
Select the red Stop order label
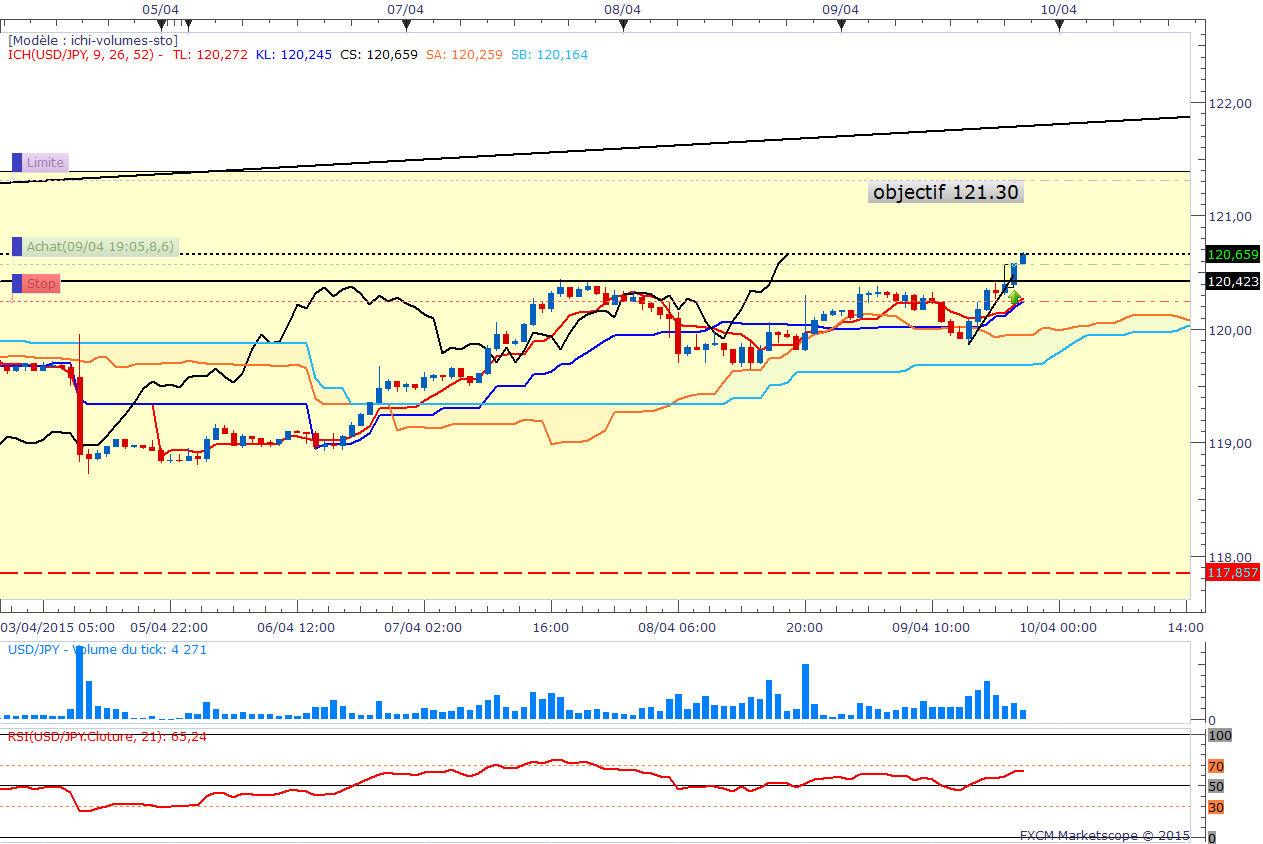point(42,284)
